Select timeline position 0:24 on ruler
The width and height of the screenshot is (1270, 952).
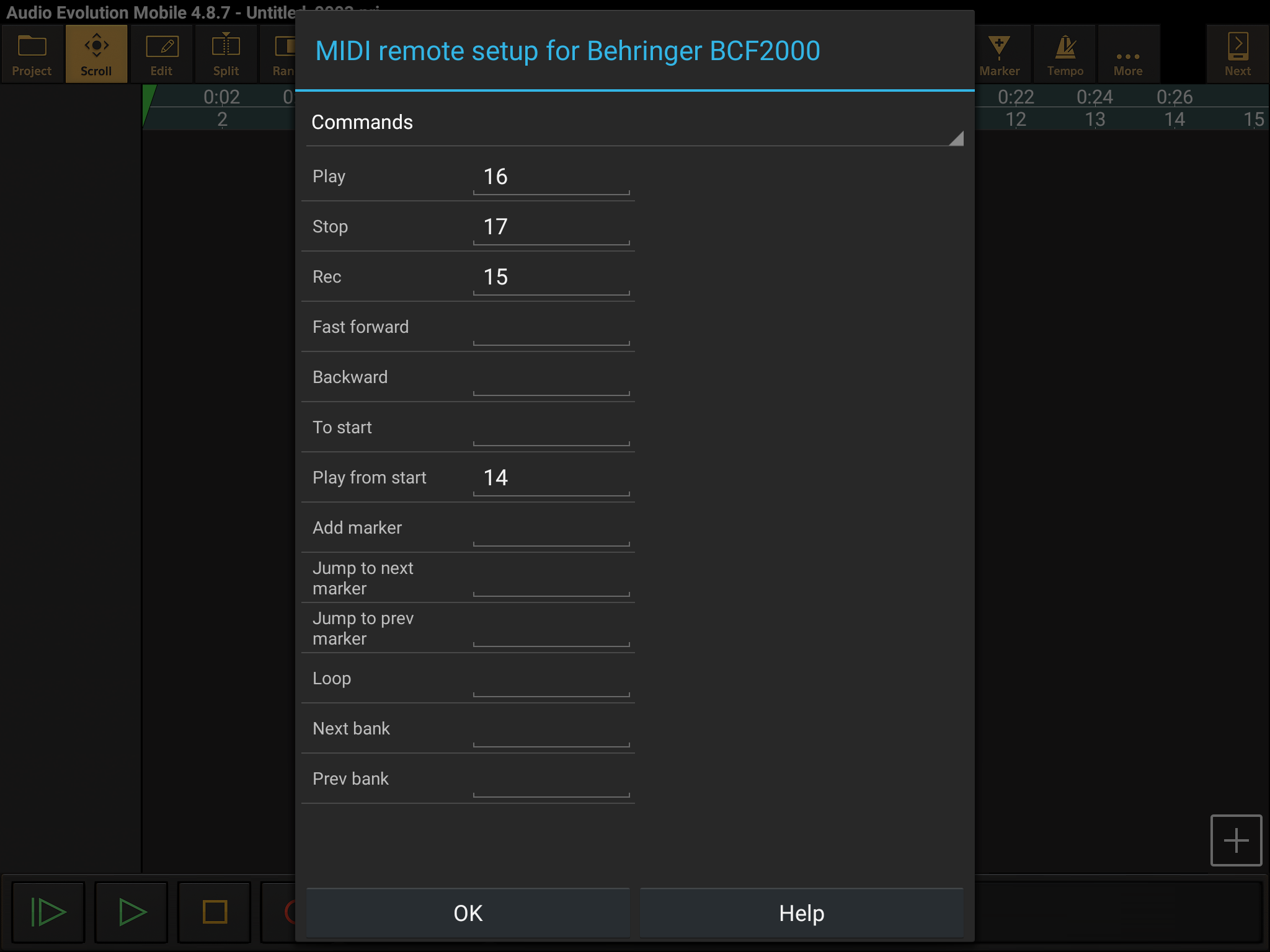(x=1095, y=97)
